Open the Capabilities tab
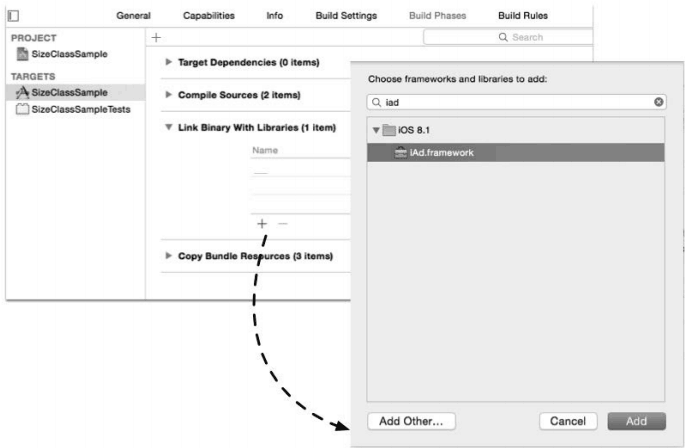Image resolution: width=685 pixels, height=448 pixels. tap(208, 16)
